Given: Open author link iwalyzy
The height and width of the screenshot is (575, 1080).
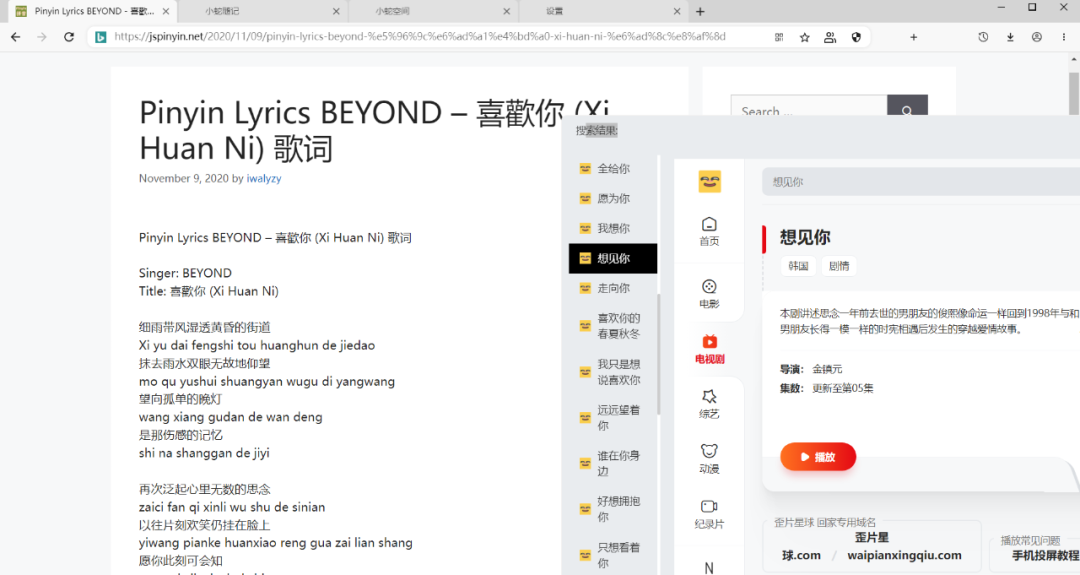Looking at the screenshot, I should coord(264,178).
